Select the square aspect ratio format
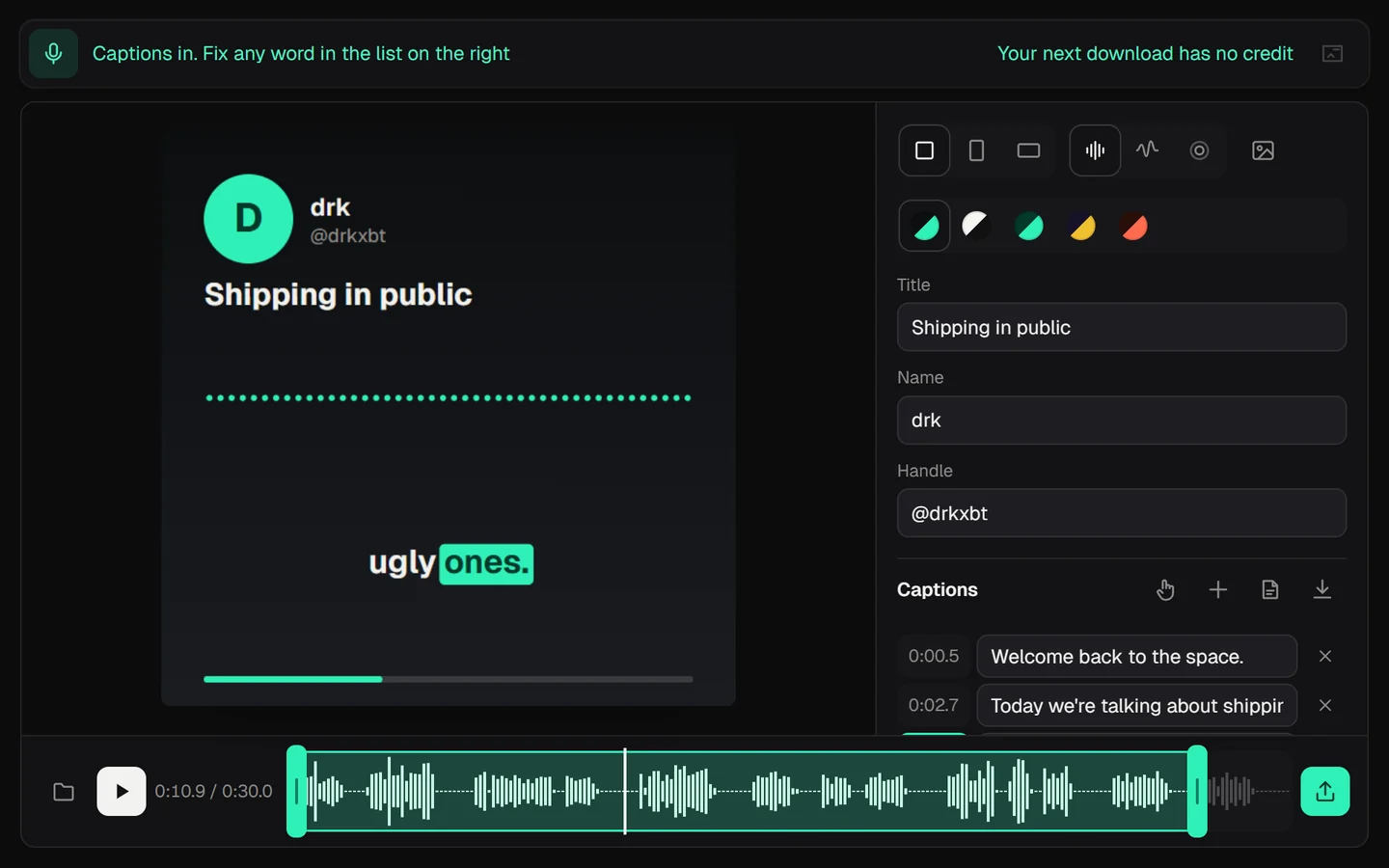Screen dimensions: 1389x868 click(x=924, y=150)
